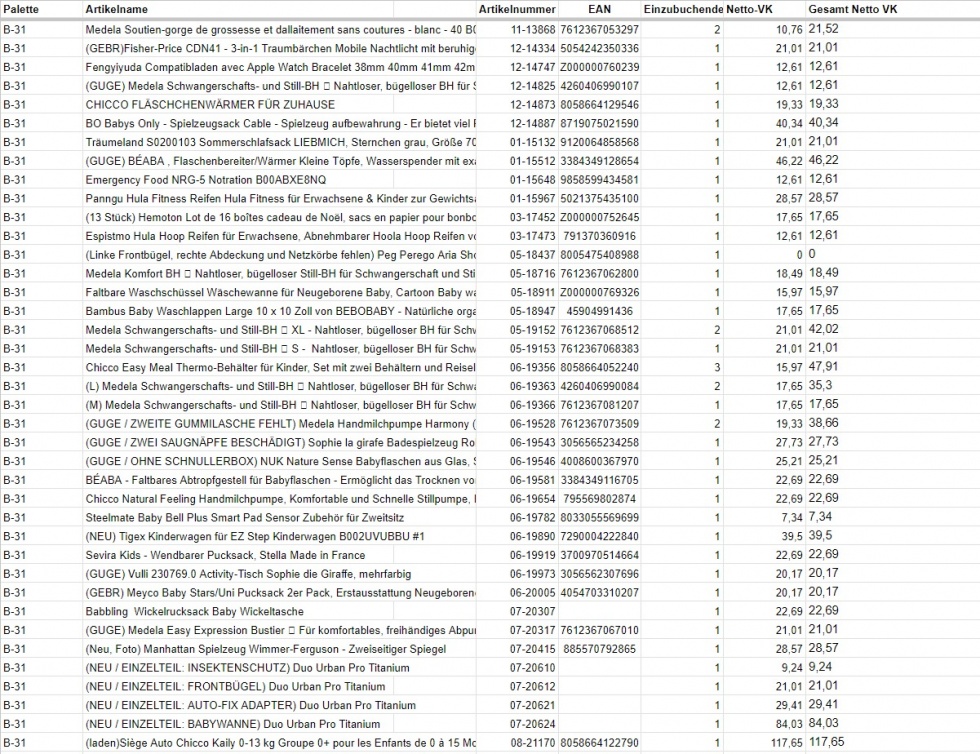The height and width of the screenshot is (754, 980).
Task: Click total value 46,22
Action: pos(823,160)
